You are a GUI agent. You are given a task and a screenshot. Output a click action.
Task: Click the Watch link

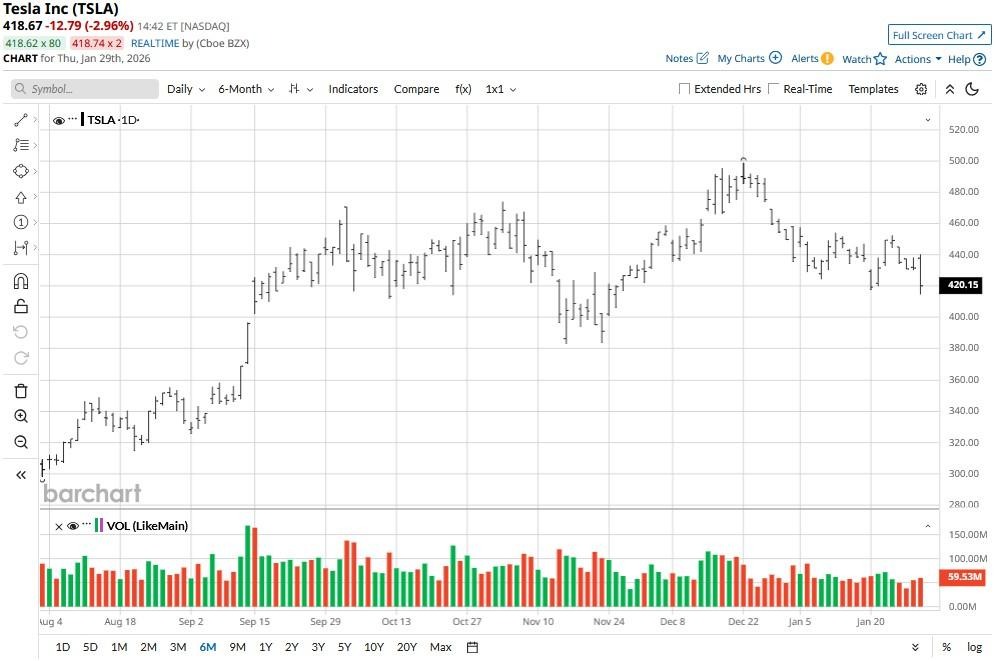[856, 59]
